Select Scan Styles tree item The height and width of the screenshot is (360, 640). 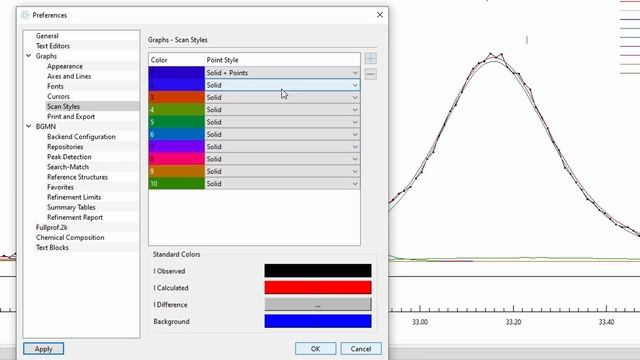(63, 106)
